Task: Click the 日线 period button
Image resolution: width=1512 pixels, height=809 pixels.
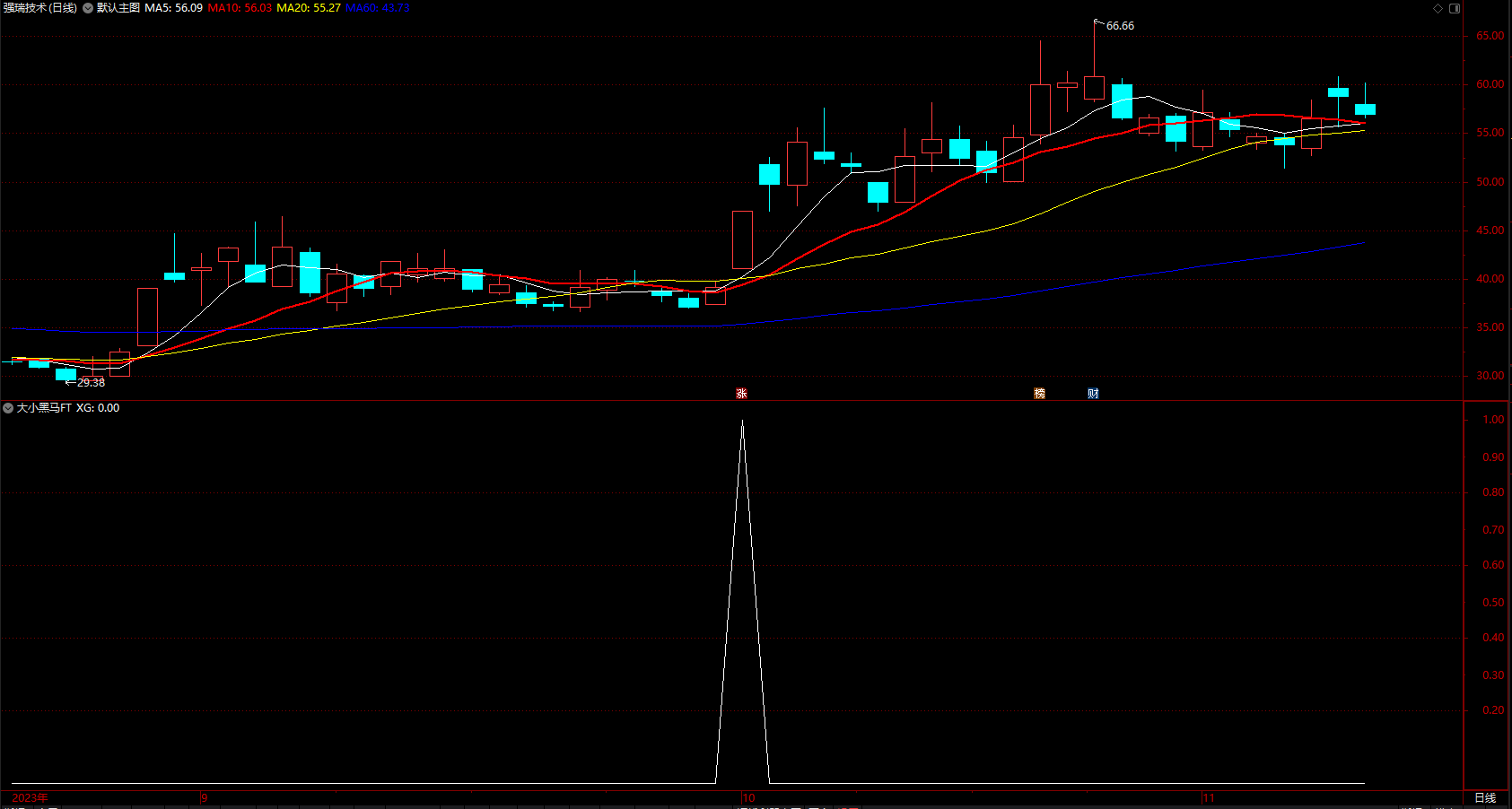Action: click(1485, 798)
